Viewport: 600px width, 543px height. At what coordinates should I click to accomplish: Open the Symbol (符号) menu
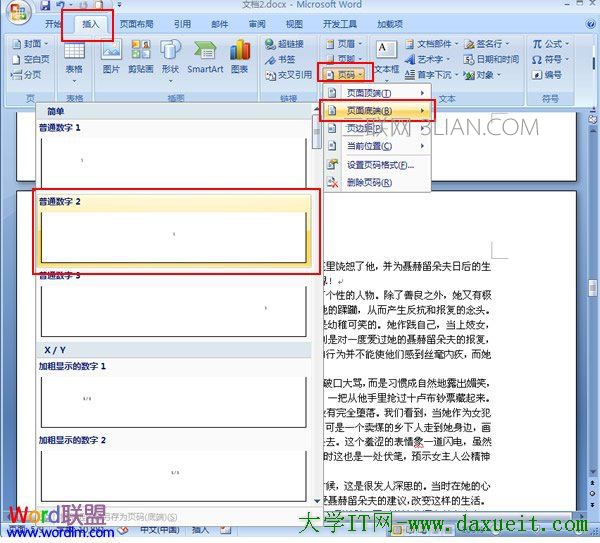point(550,59)
